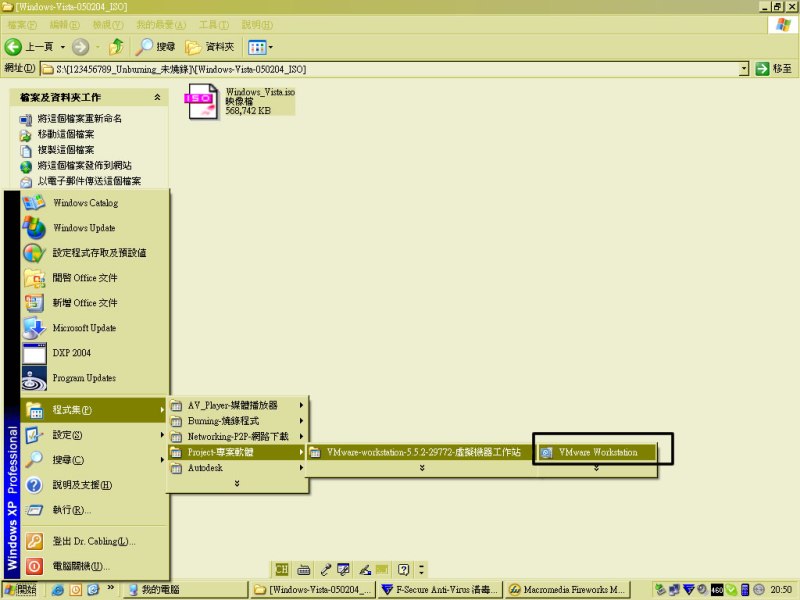Launch Windows Update from the Start menu
Viewport: 800px width, 600px height.
tap(95, 228)
